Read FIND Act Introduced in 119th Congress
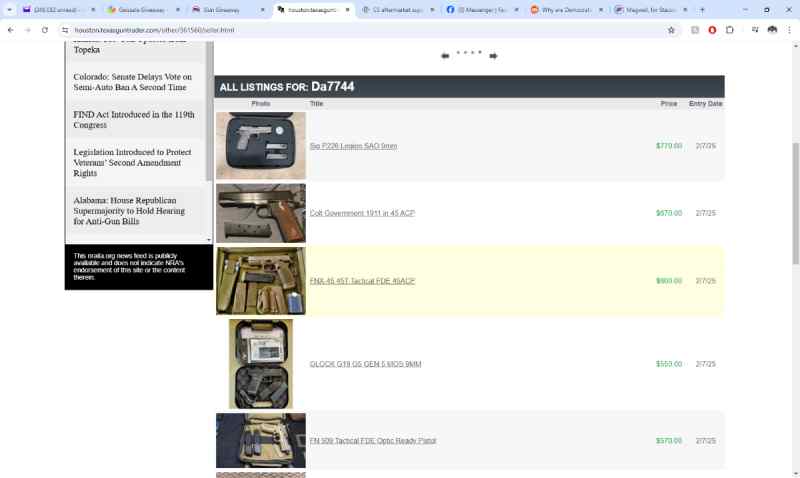This screenshot has width=800, height=478. tap(134, 120)
